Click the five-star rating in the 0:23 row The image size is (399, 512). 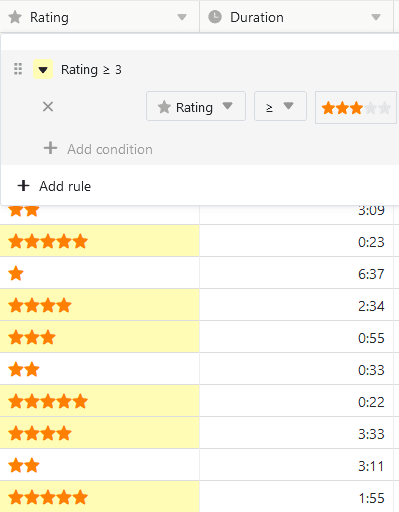tap(48, 242)
